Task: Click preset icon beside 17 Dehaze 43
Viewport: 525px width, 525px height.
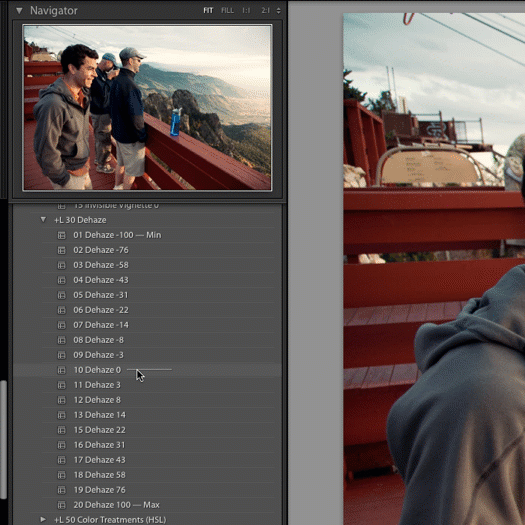Action: pos(62,460)
